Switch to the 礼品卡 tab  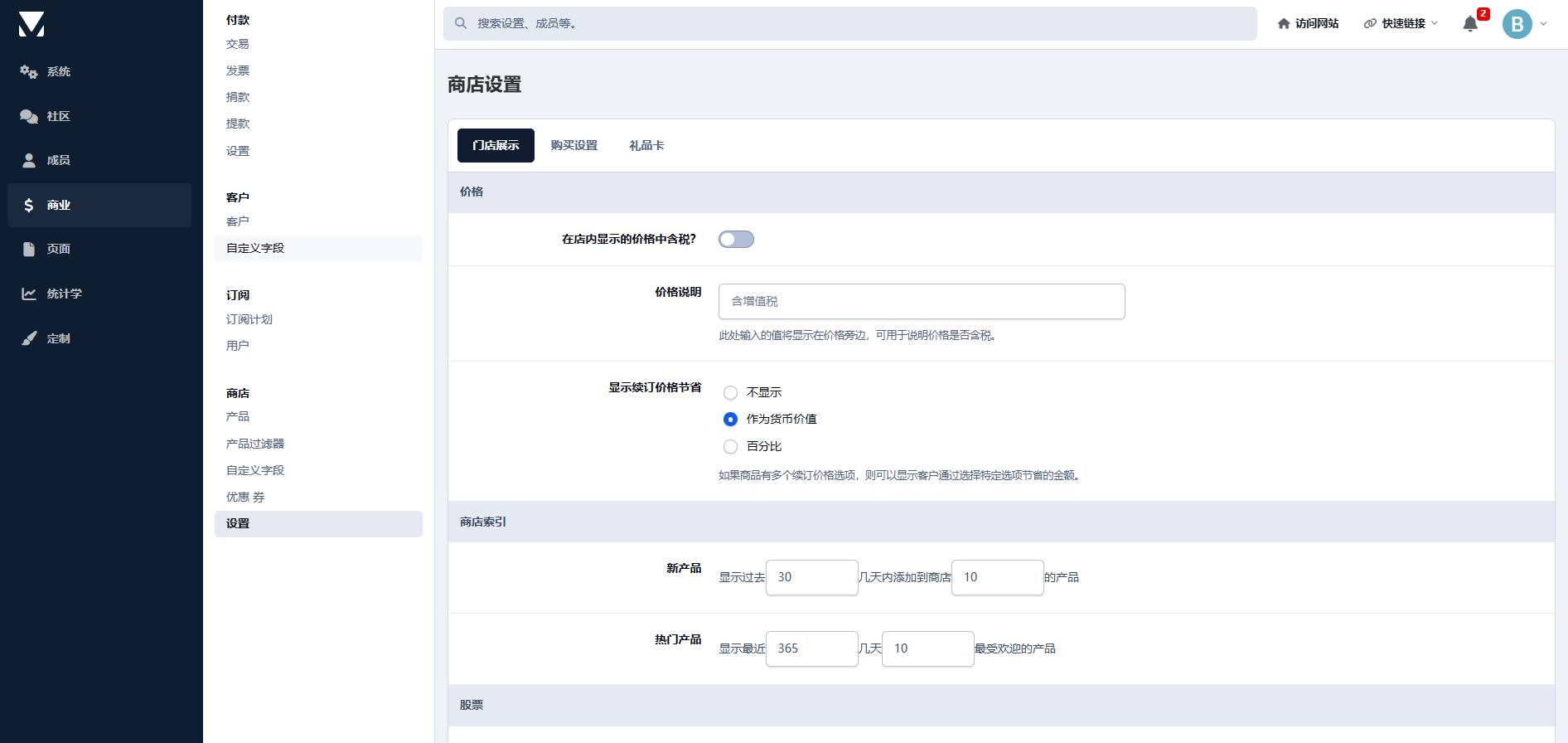[646, 146]
